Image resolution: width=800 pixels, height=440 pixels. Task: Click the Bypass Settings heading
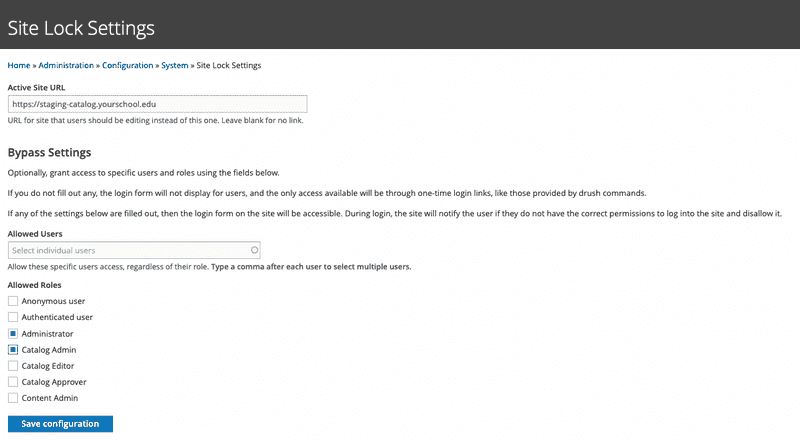pyautogui.click(x=49, y=153)
